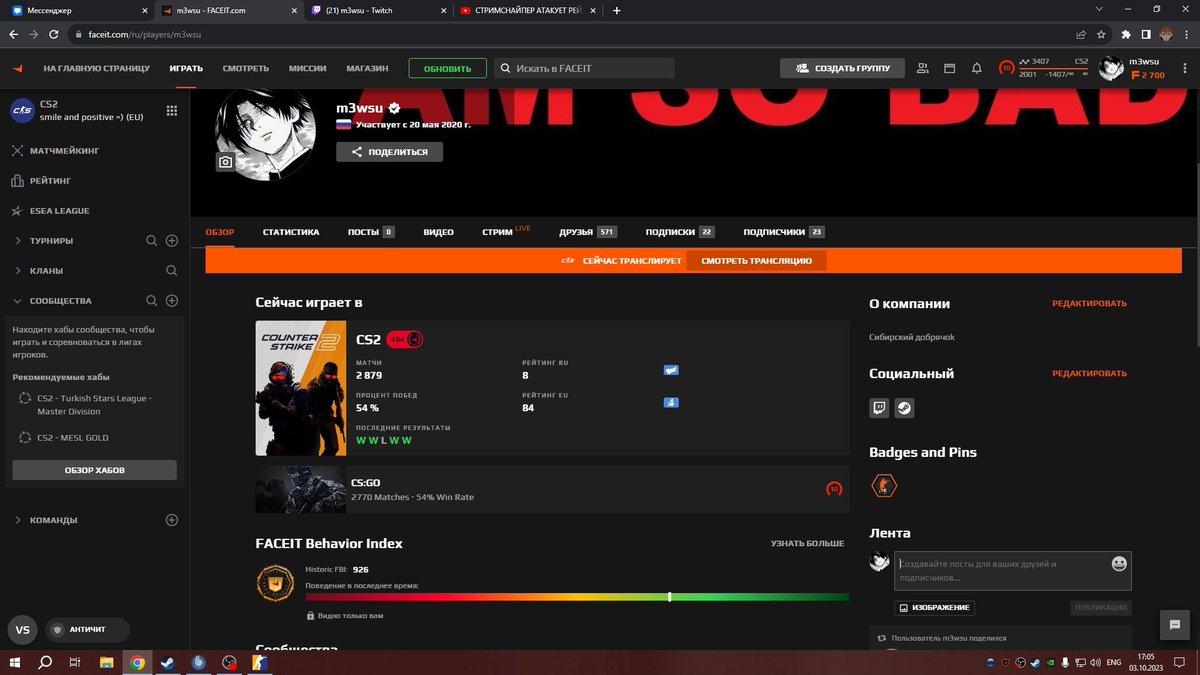Switch to Статистика tab
This screenshot has height=675, width=1200.
291,232
